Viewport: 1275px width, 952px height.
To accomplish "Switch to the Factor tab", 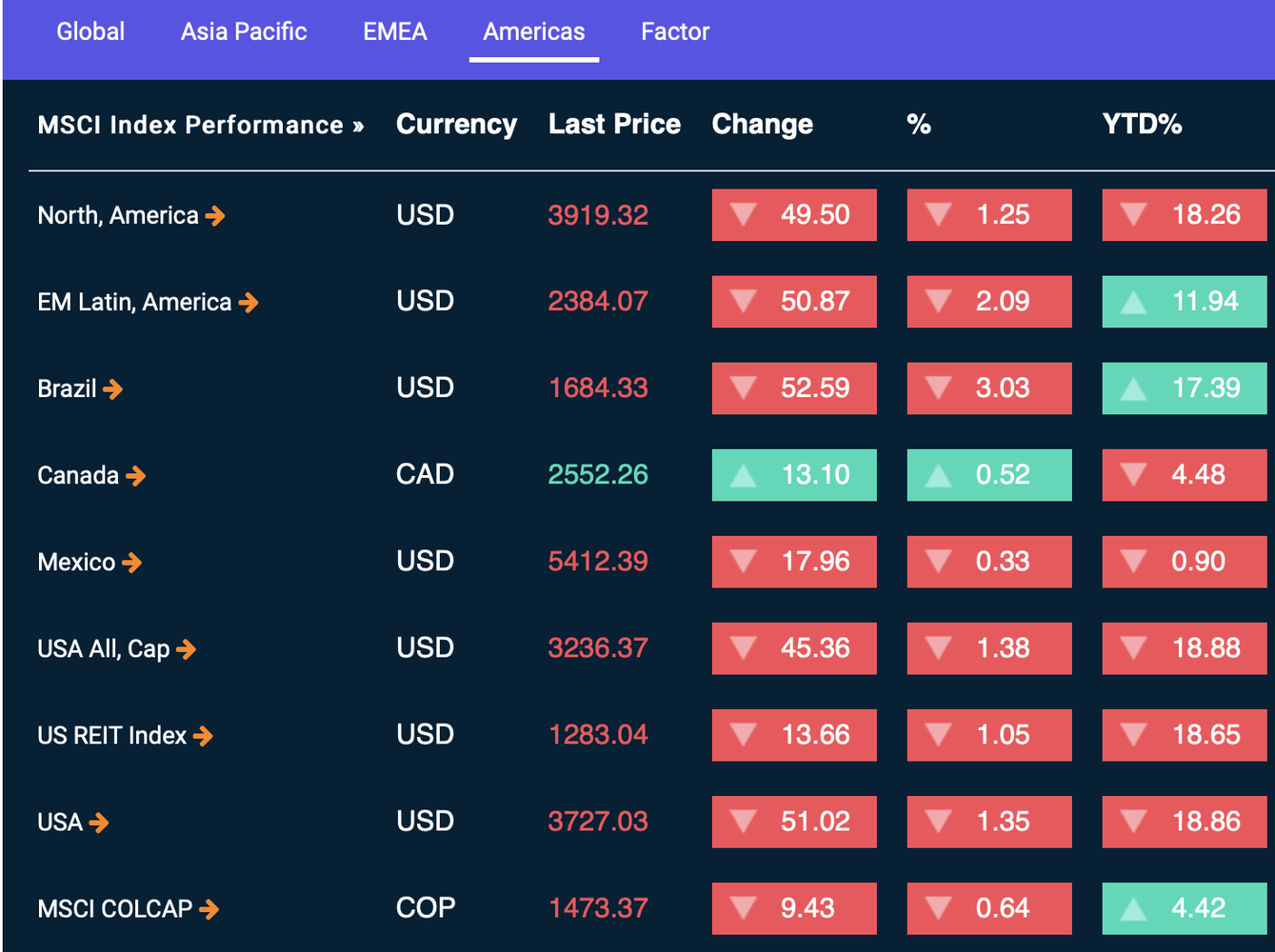I will 675,31.
